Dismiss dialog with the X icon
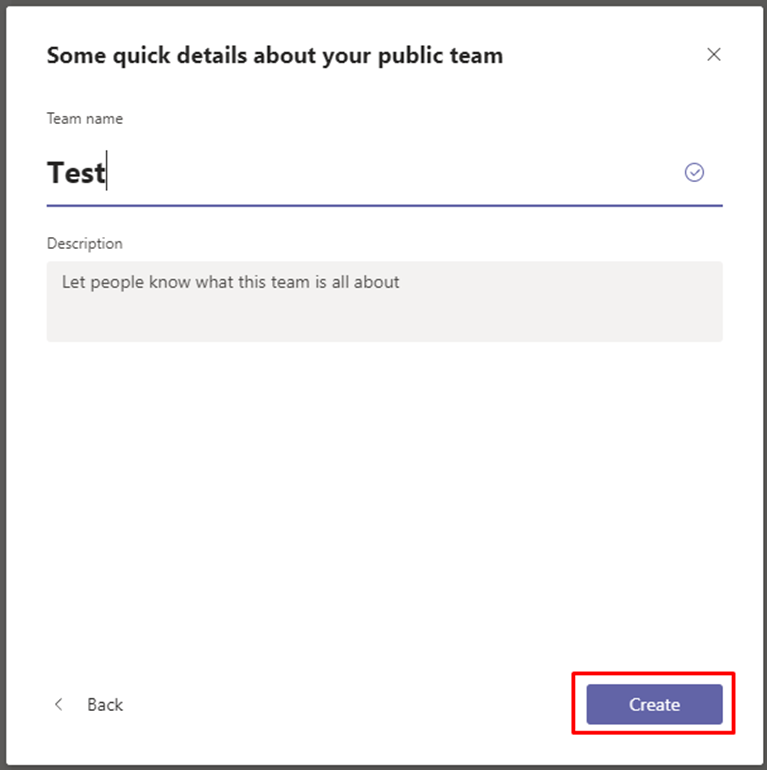Screen dimensions: 767x770 click(x=713, y=55)
